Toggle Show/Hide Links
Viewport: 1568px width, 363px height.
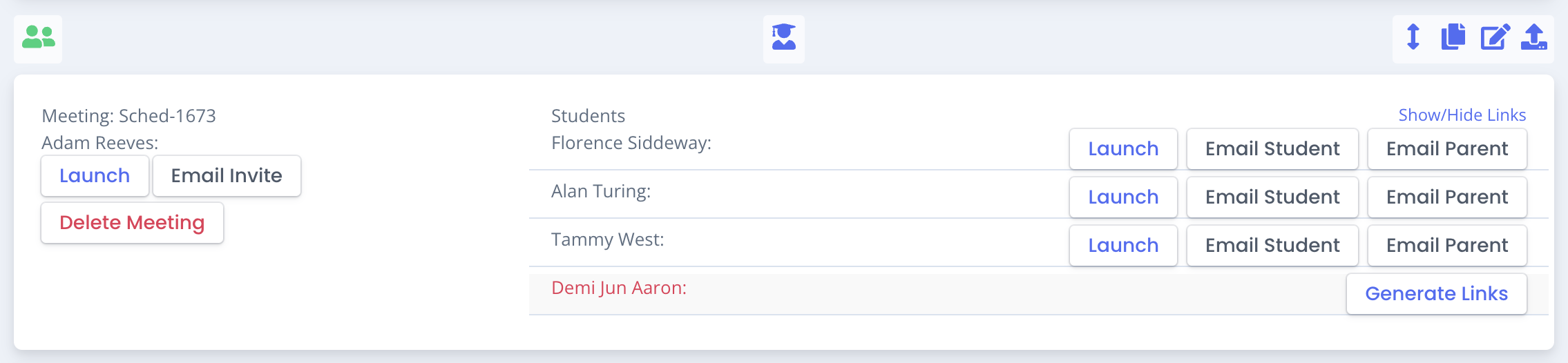pyautogui.click(x=1462, y=115)
